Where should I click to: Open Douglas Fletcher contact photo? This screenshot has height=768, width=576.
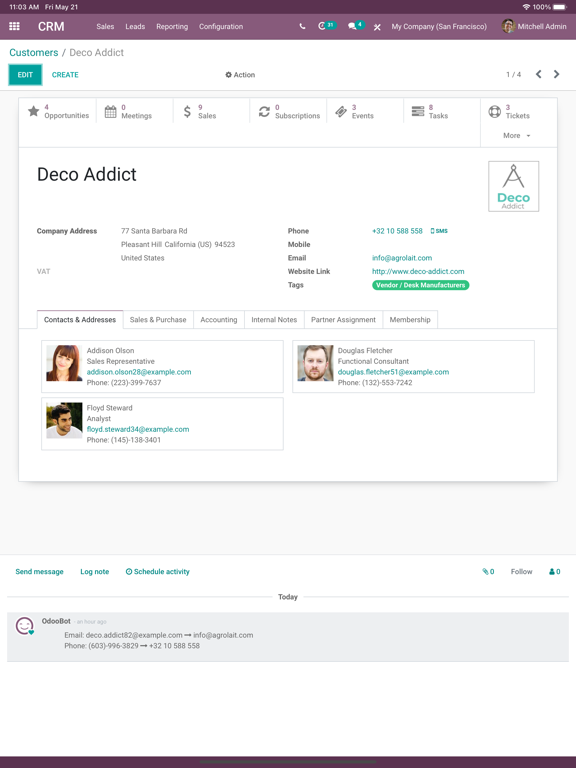[315, 363]
